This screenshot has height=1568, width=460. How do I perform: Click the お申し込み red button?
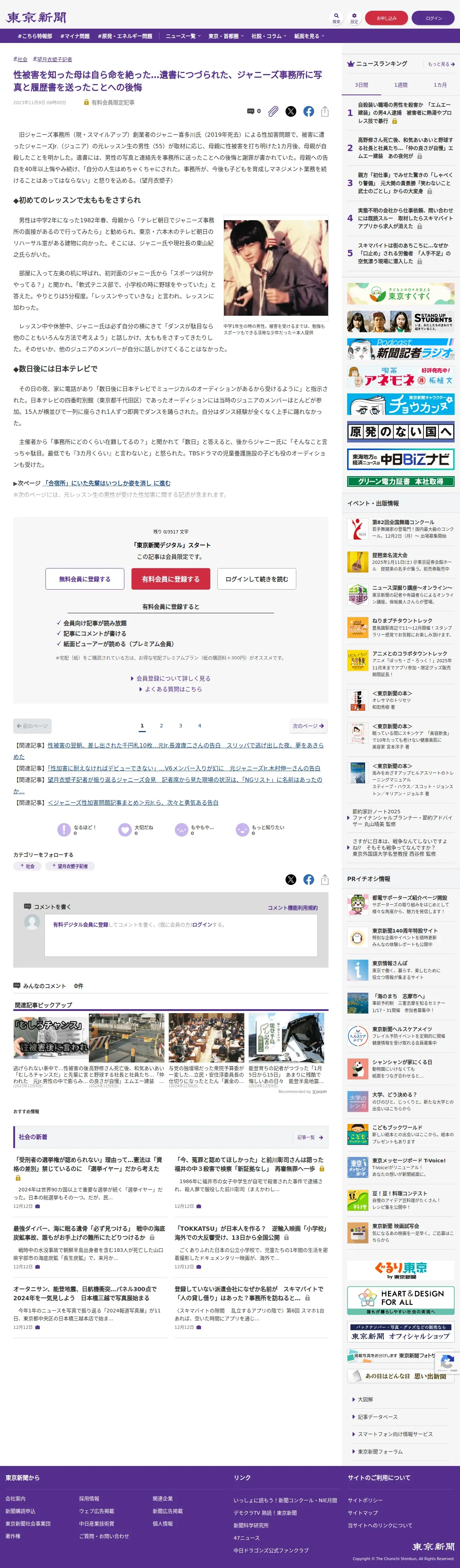386,18
